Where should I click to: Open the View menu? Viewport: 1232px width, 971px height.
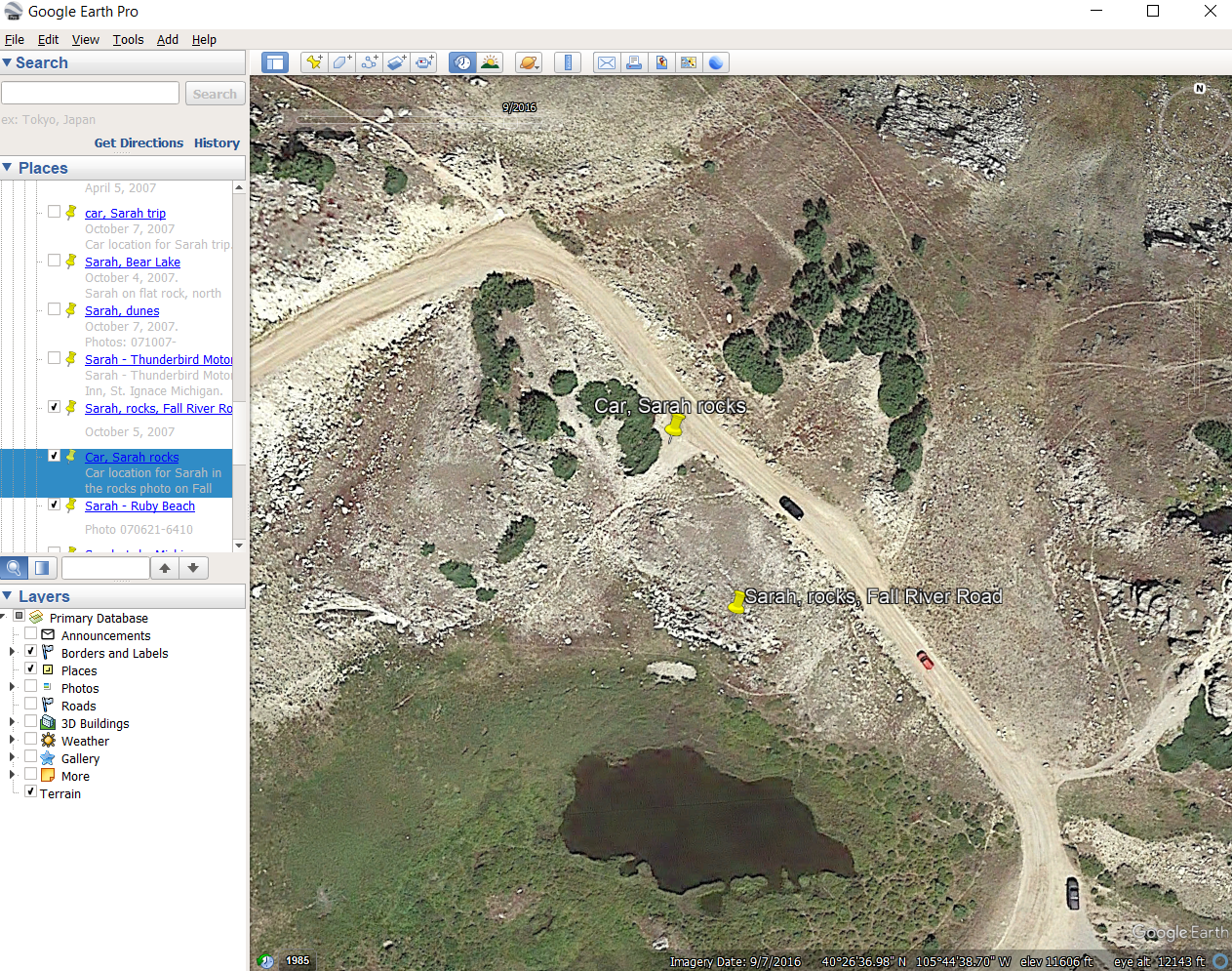(x=86, y=40)
